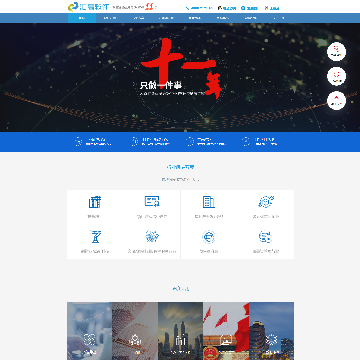The image size is (360, 360).
Task: Open the case card with city skyline
Action: coord(180,331)
